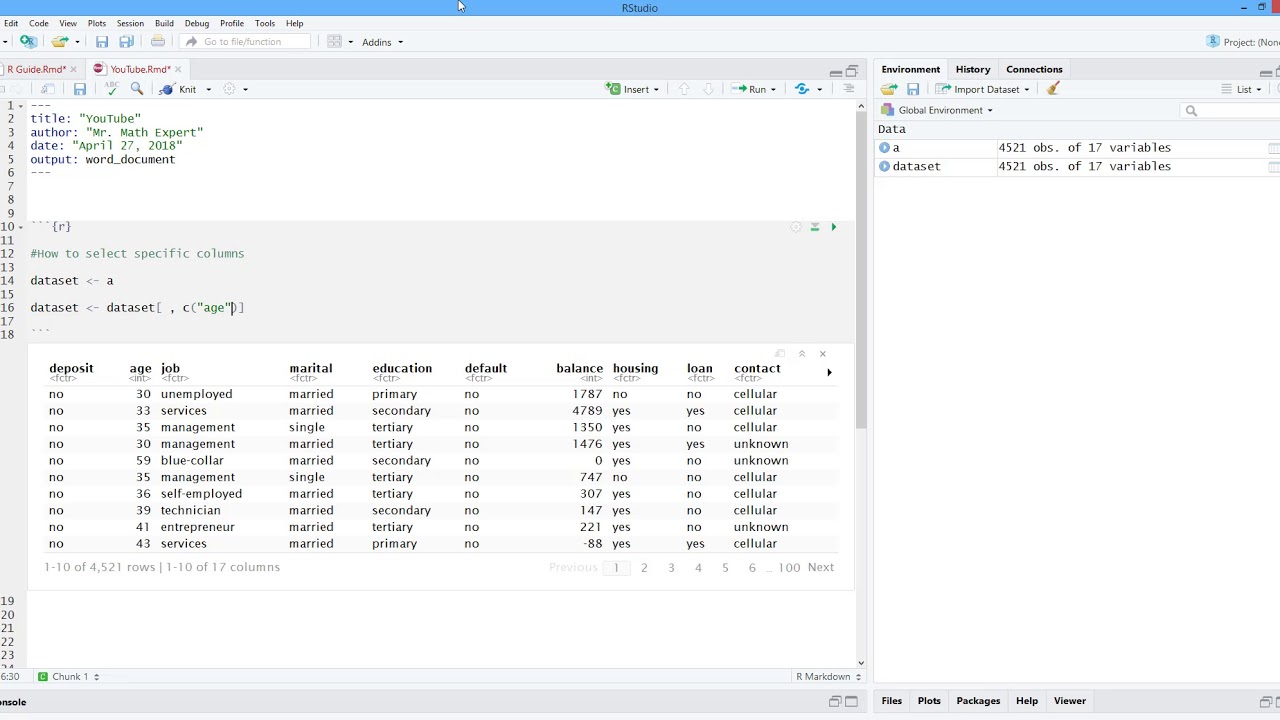Close the chunk output
The width and height of the screenshot is (1280, 720).
[x=823, y=354]
